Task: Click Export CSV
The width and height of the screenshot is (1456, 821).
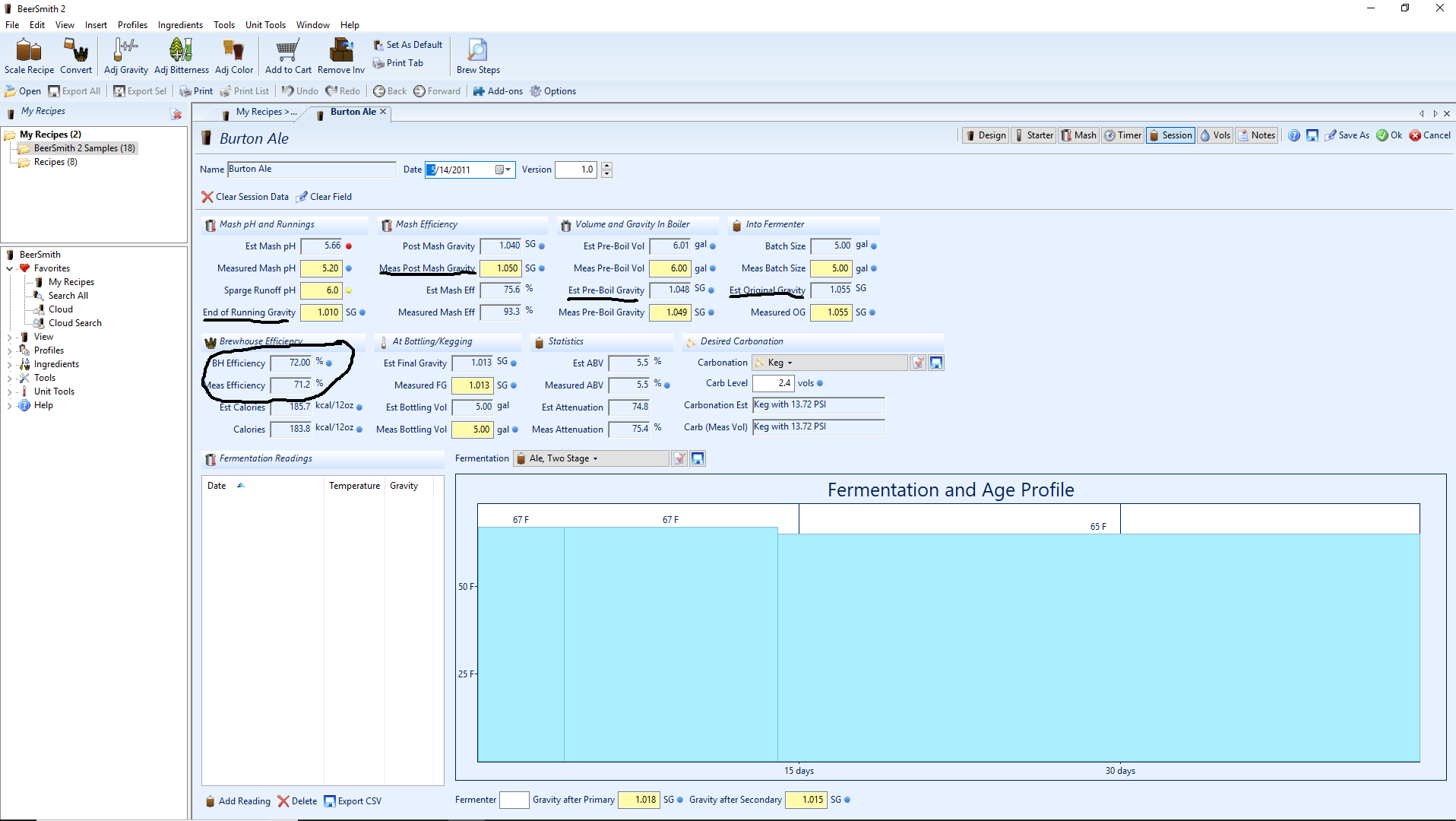Action: pos(353,801)
